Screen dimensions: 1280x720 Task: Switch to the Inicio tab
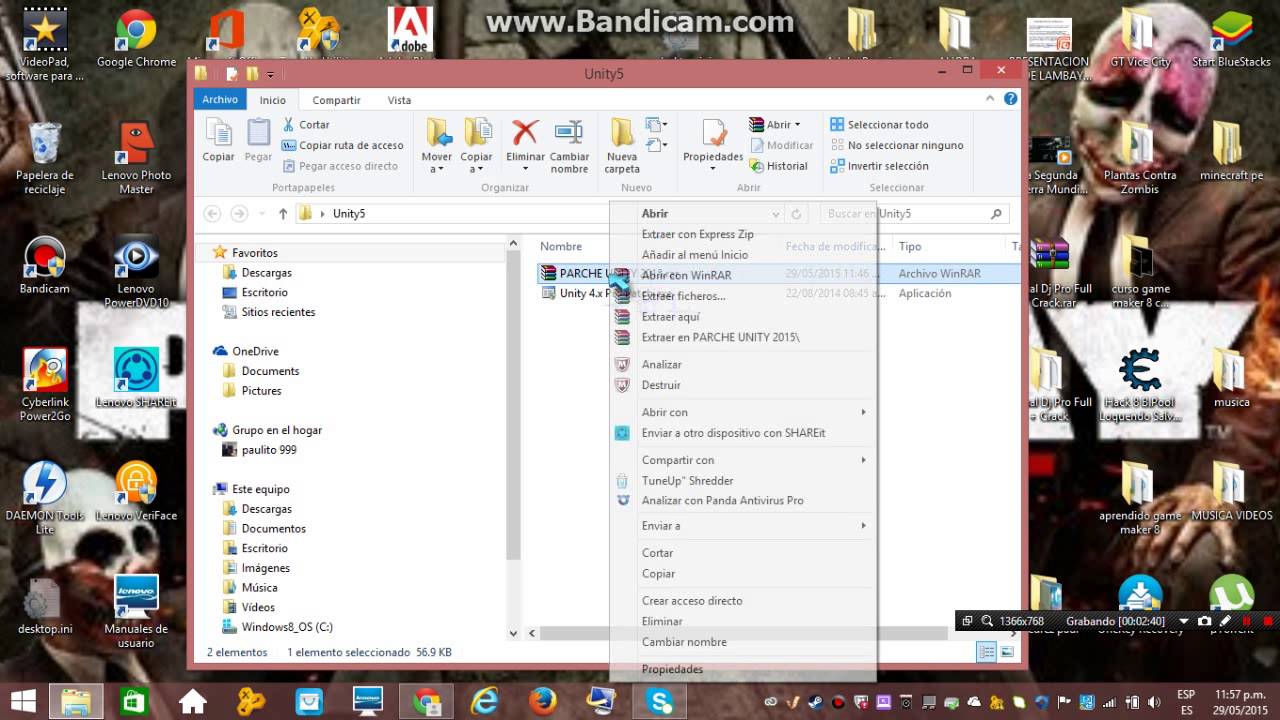click(x=273, y=100)
